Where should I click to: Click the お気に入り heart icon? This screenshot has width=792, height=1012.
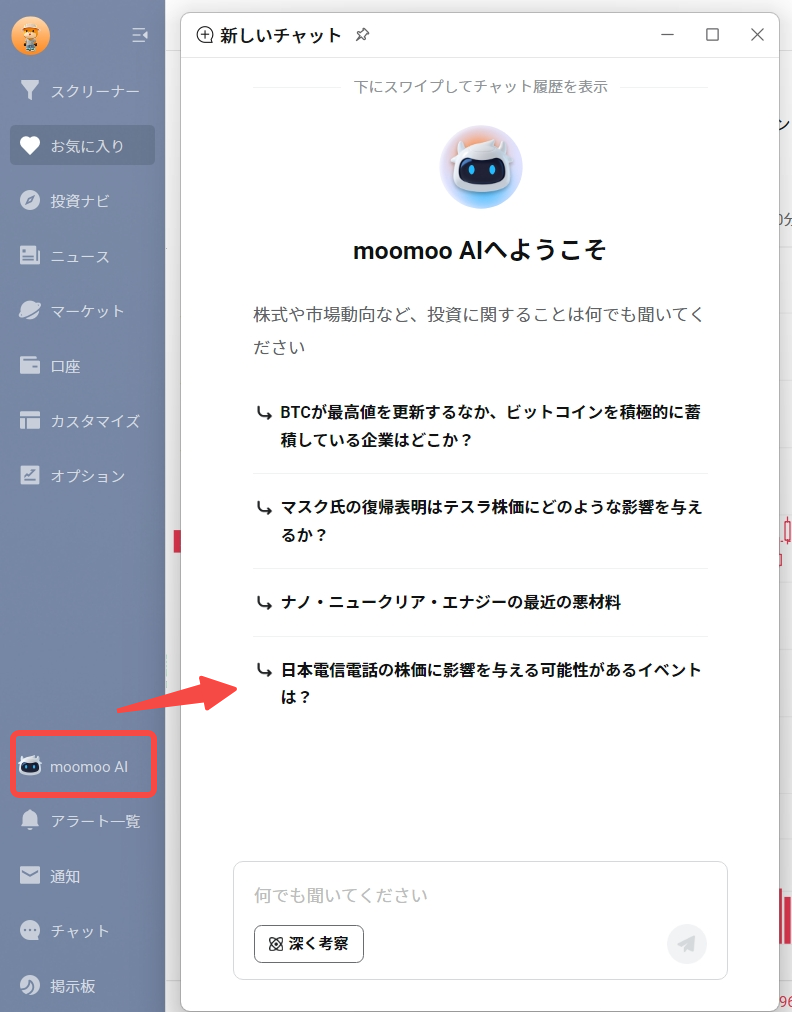point(30,145)
